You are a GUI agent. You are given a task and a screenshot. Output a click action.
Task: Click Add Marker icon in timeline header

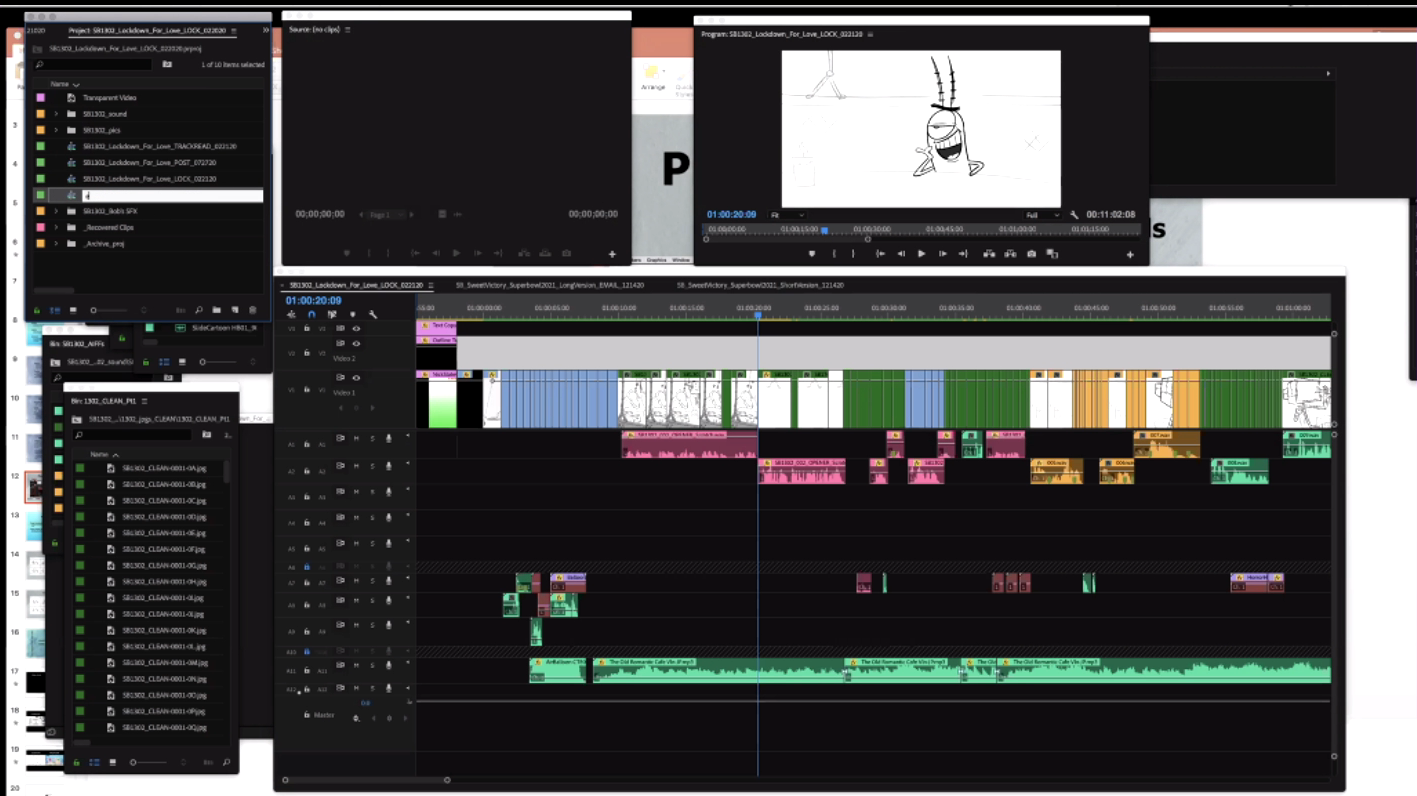(x=352, y=314)
